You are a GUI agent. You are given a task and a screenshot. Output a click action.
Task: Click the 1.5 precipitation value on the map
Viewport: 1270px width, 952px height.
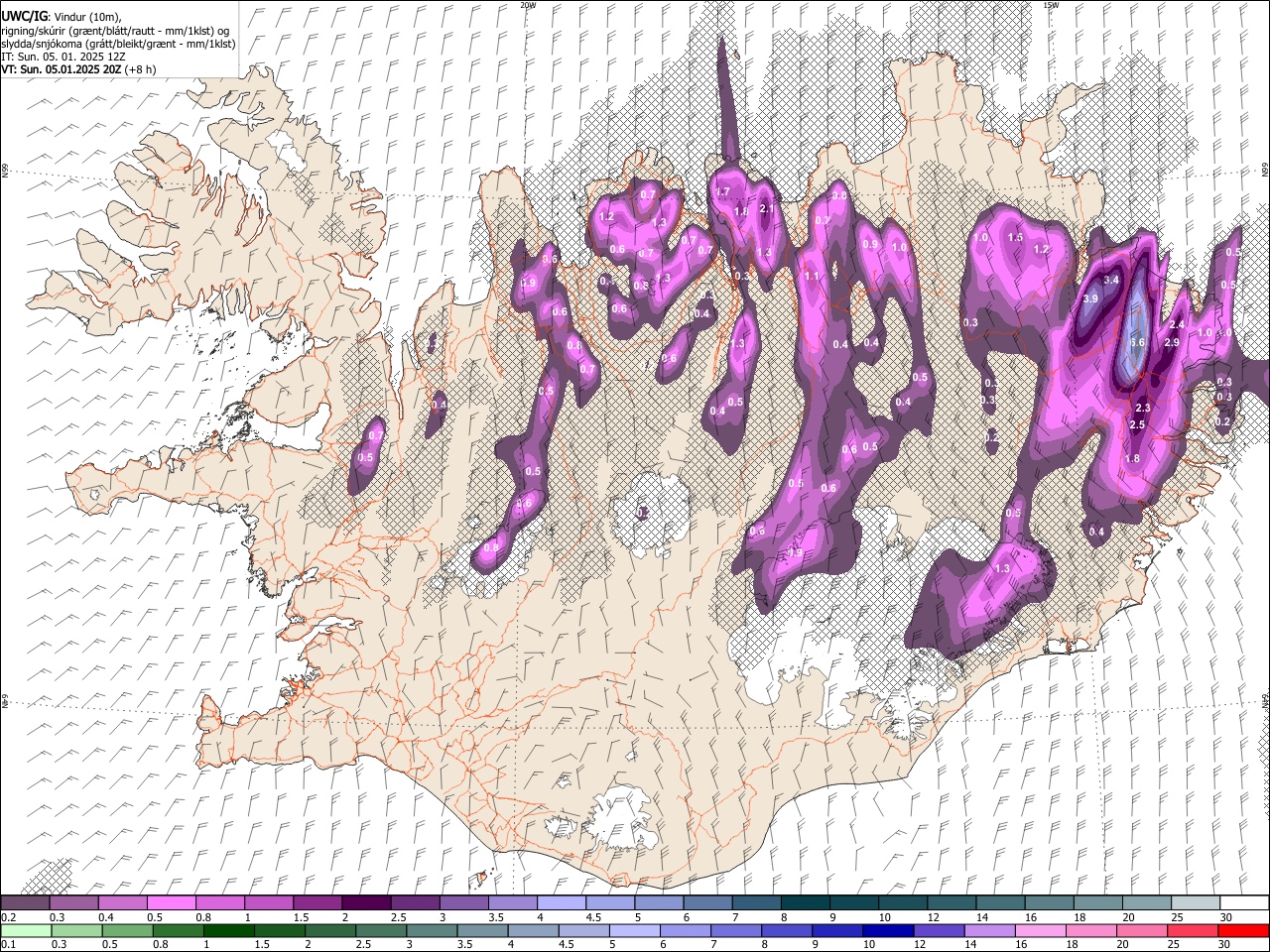click(1015, 238)
